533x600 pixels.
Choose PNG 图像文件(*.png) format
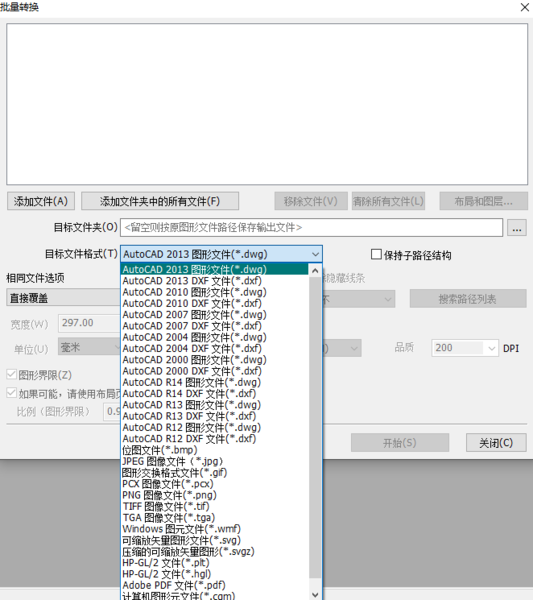tap(215, 495)
